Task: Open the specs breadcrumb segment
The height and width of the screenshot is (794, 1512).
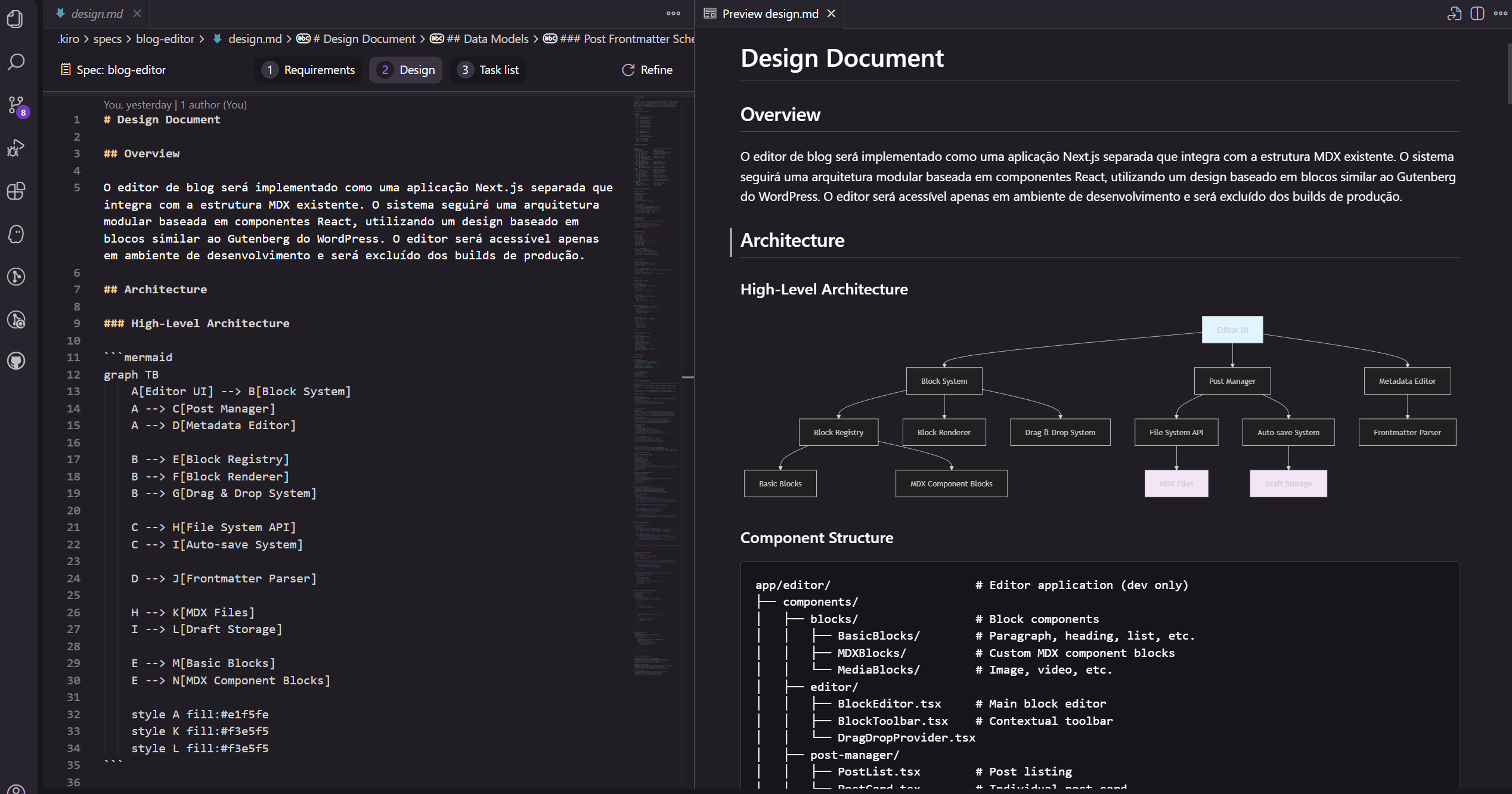Action: (x=107, y=39)
